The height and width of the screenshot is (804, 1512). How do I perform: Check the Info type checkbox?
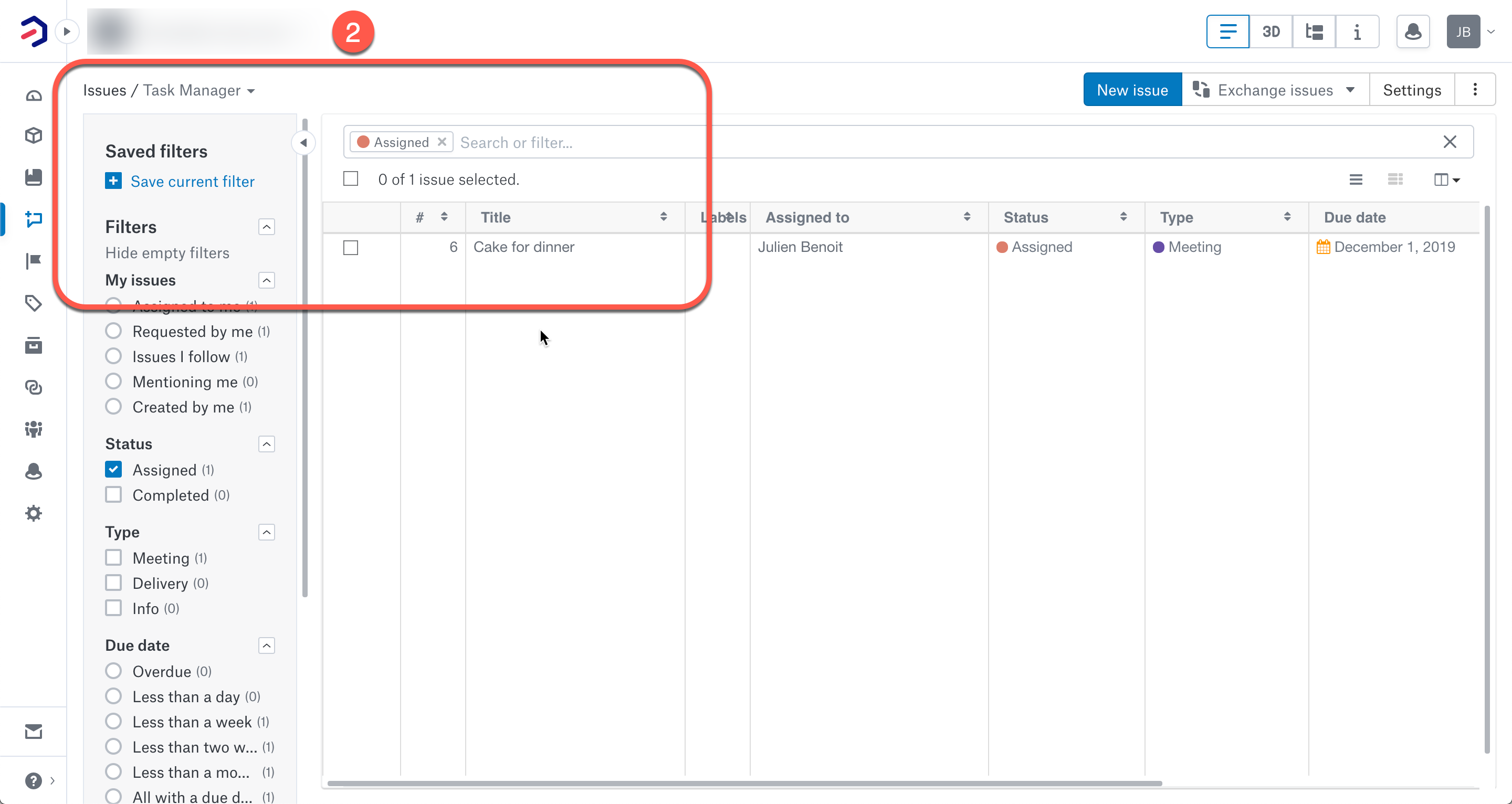[x=113, y=608]
